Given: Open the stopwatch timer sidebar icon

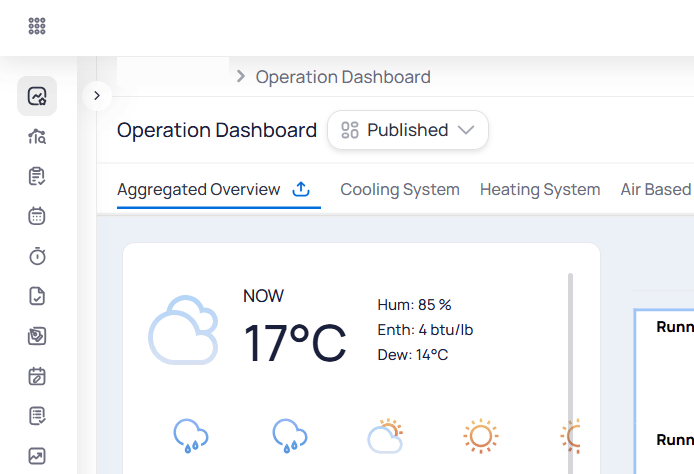Looking at the screenshot, I should click(37, 256).
